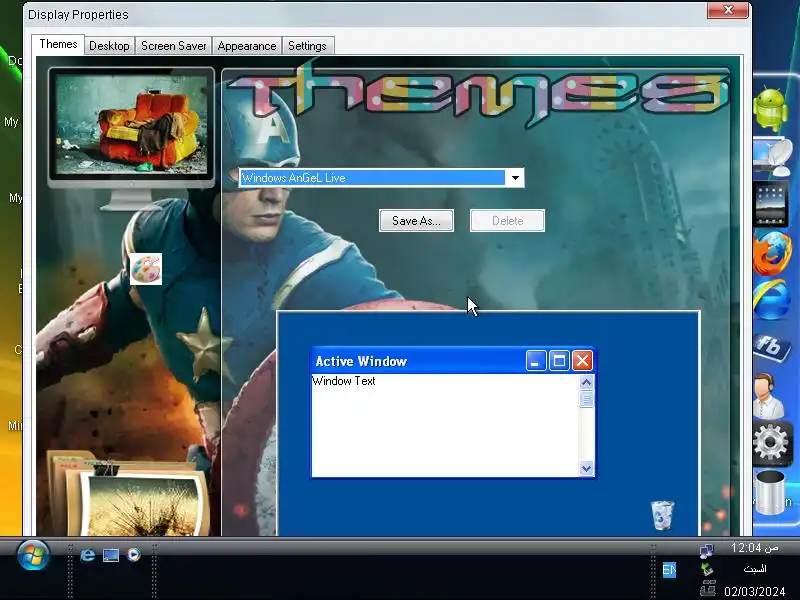Click the recycle bin icon in preview
This screenshot has height=600, width=800.
[662, 515]
